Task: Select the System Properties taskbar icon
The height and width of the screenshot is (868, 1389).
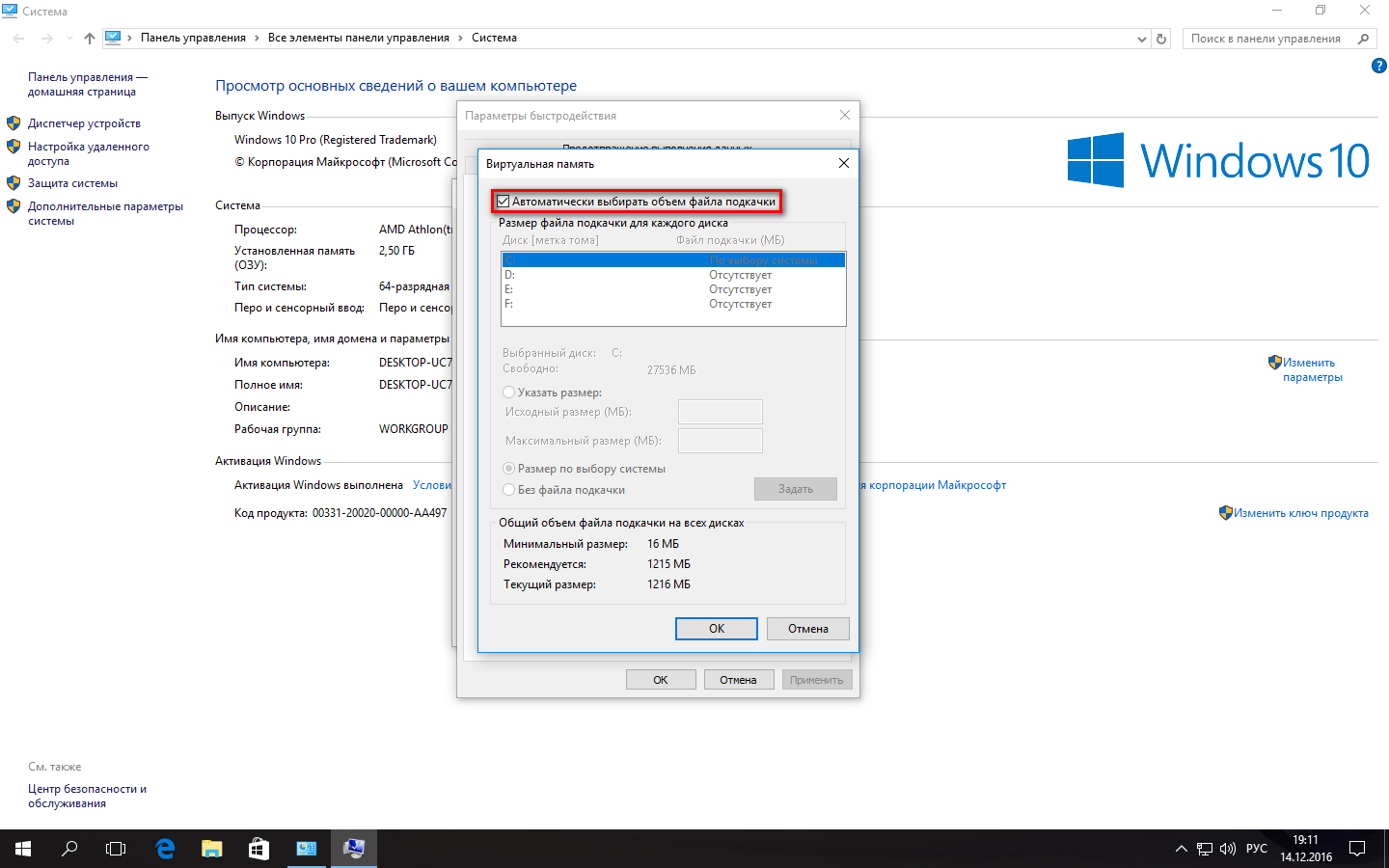Action: pyautogui.click(x=354, y=849)
